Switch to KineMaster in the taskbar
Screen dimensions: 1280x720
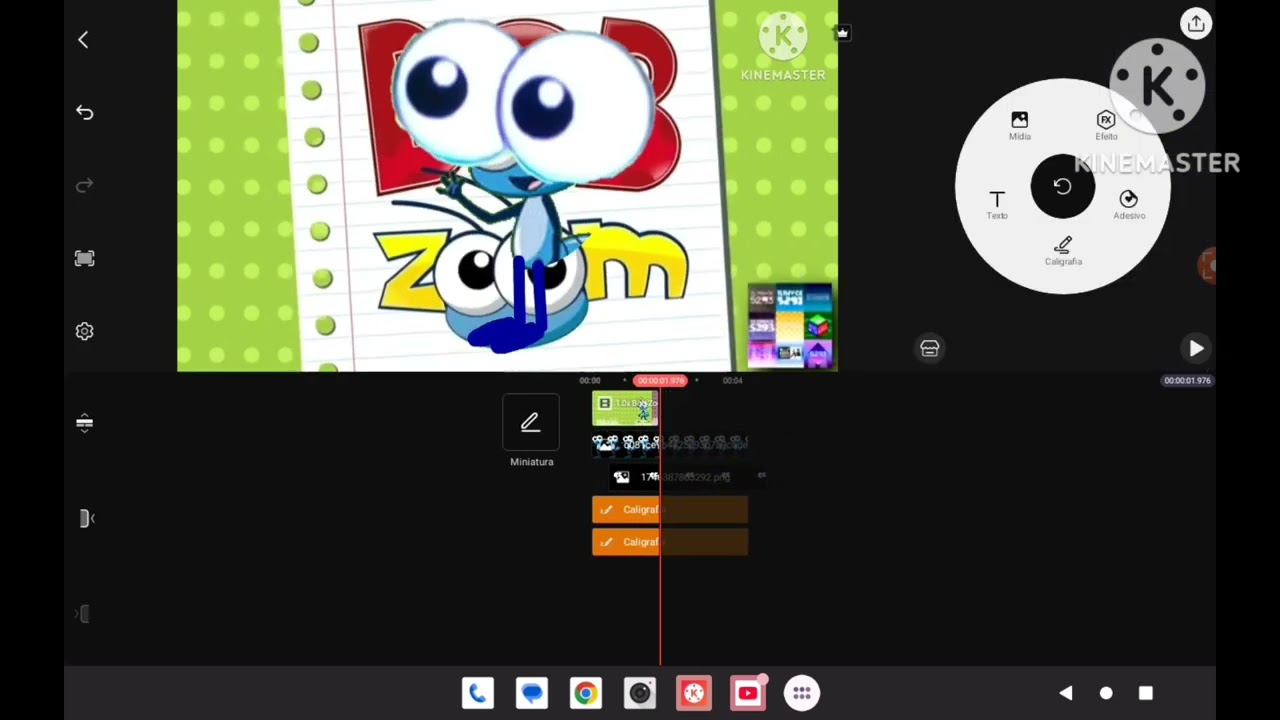[x=694, y=693]
